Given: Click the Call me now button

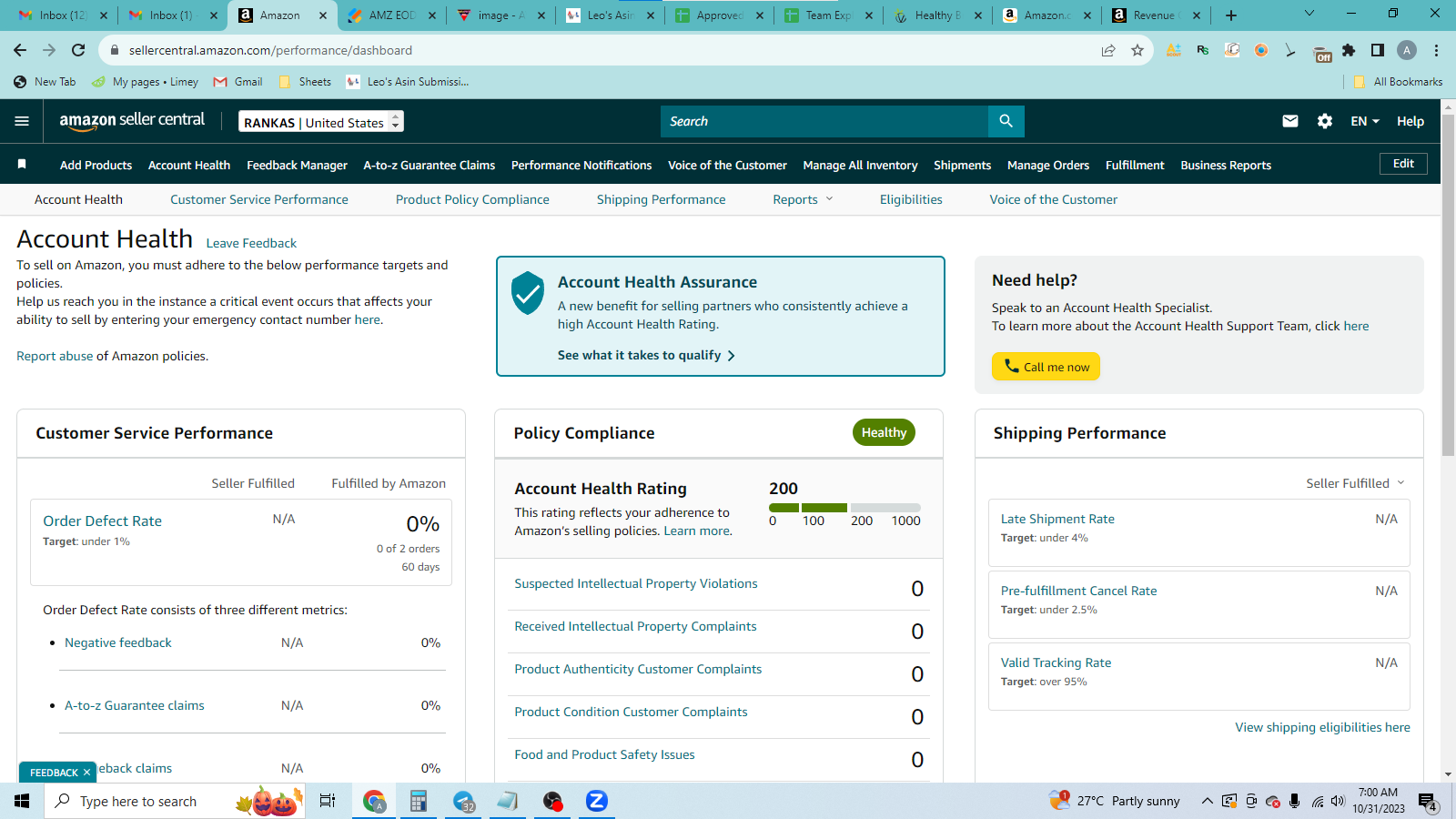Looking at the screenshot, I should tap(1046, 366).
